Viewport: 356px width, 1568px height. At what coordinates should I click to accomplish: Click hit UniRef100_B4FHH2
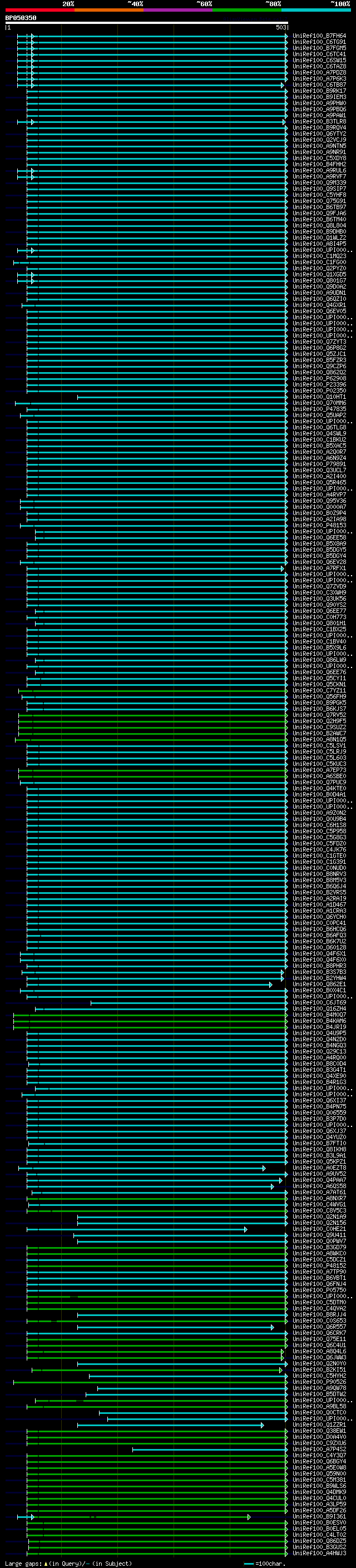(319, 164)
